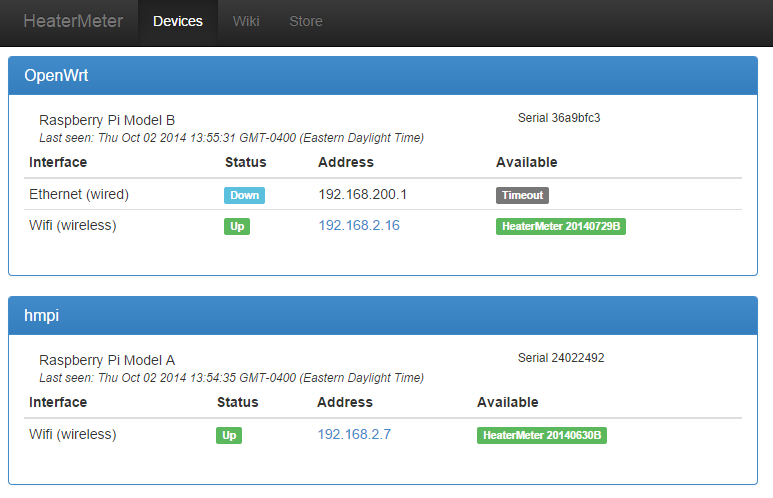
Task: Open the Store nav item
Action: (306, 21)
